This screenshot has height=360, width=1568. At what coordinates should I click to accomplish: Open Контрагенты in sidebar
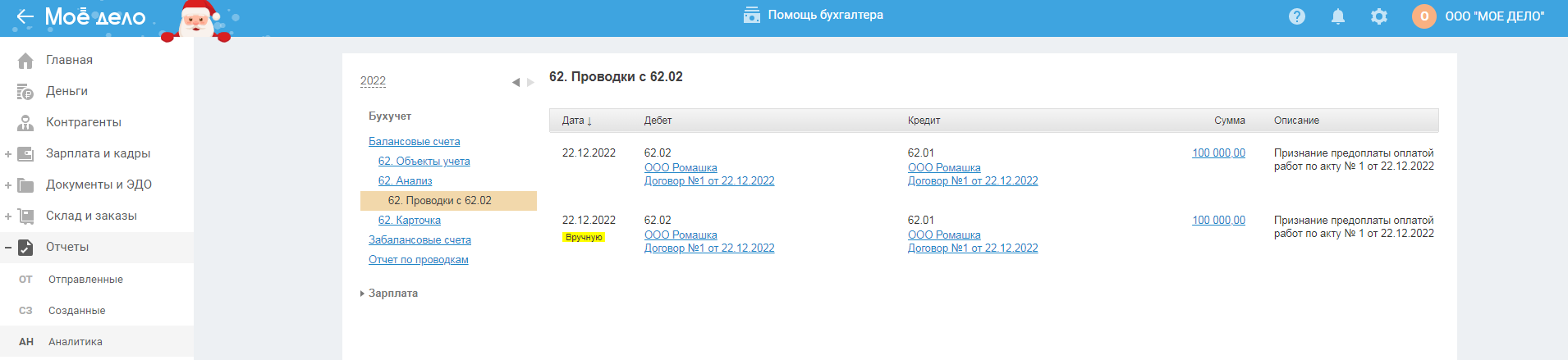point(83,122)
